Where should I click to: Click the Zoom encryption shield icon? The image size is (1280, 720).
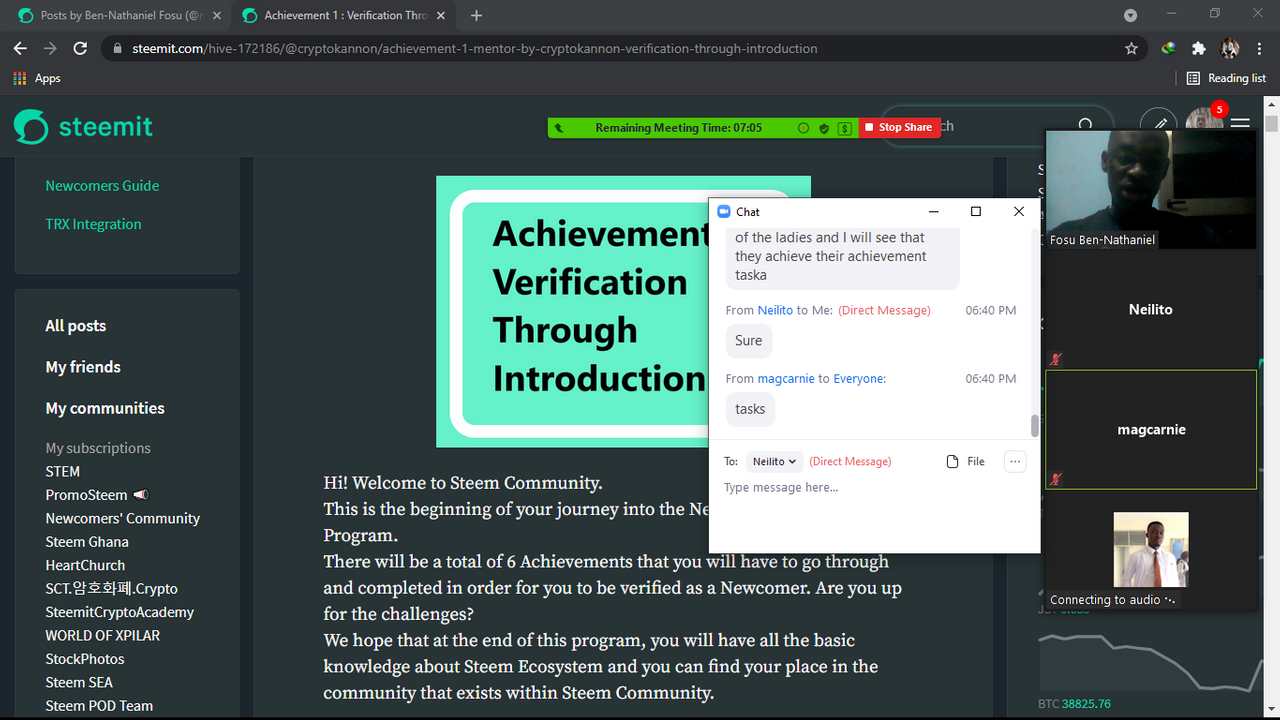pos(824,128)
